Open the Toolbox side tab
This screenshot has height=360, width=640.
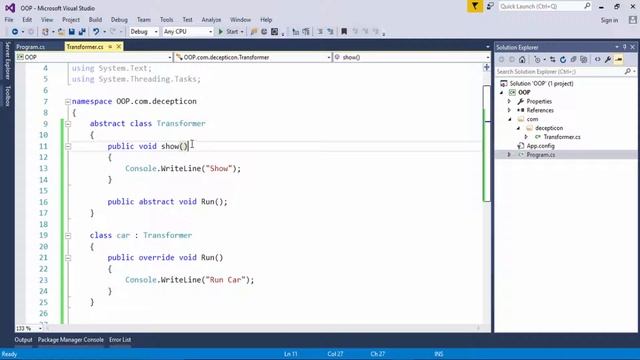(7, 96)
